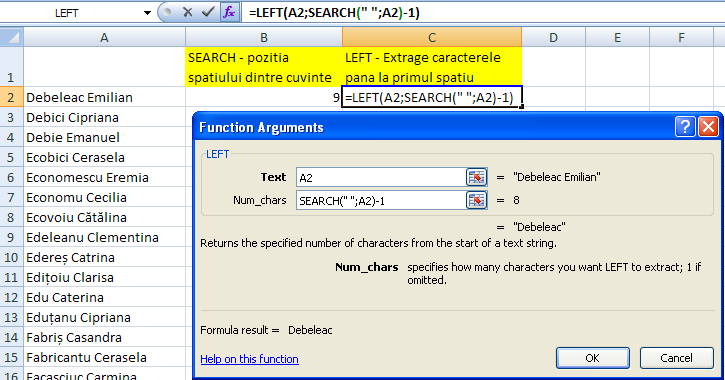
Task: Click the Insert Function fx icon
Action: [229, 12]
